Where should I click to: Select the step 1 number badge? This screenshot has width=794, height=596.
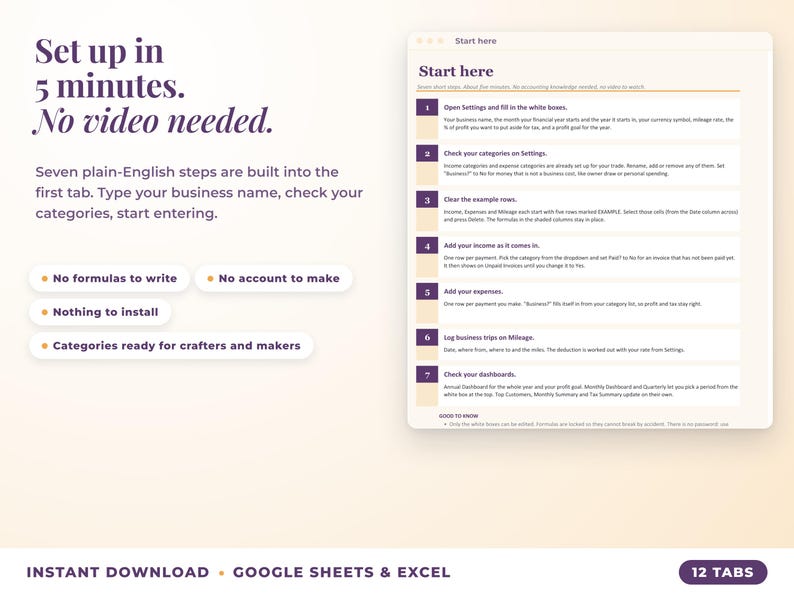click(x=427, y=107)
